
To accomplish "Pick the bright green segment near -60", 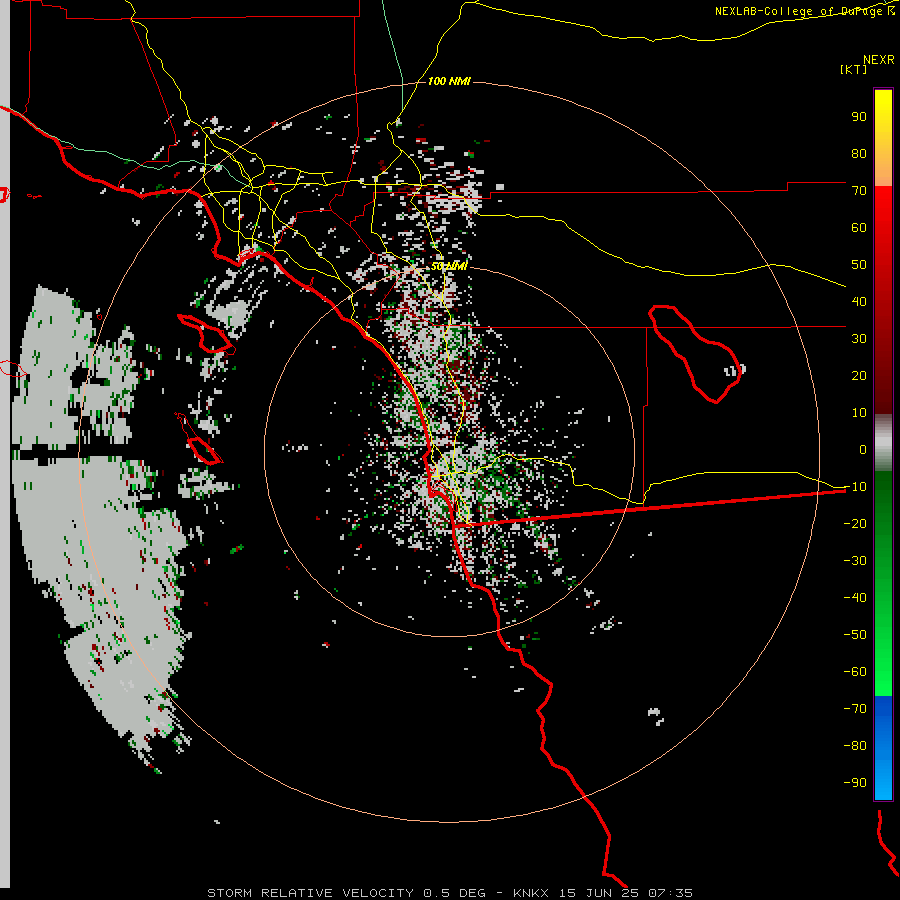I will pos(883,672).
